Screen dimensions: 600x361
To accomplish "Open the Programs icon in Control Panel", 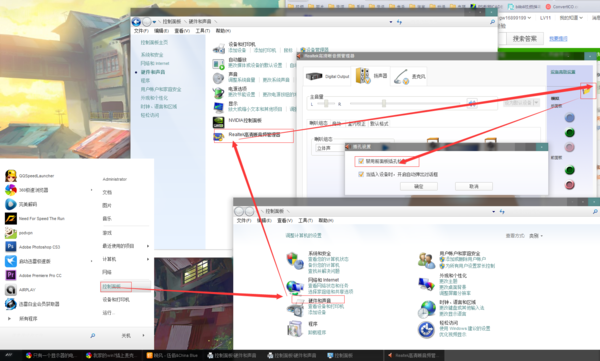I will tap(295, 328).
